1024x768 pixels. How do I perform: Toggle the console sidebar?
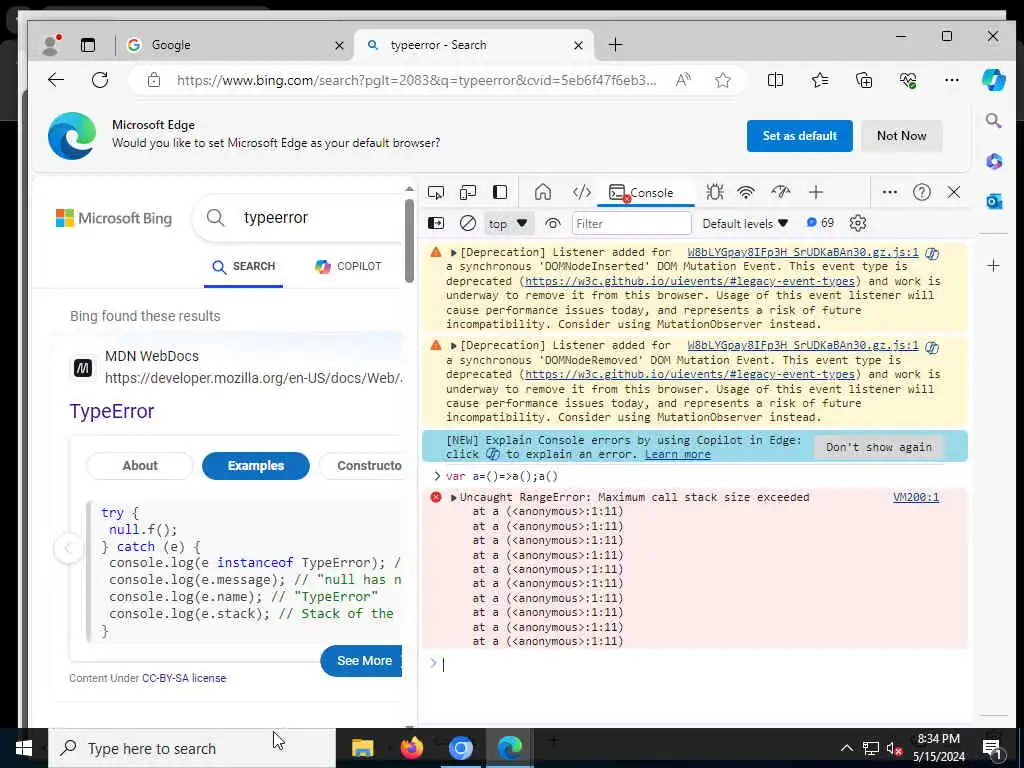tap(436, 223)
